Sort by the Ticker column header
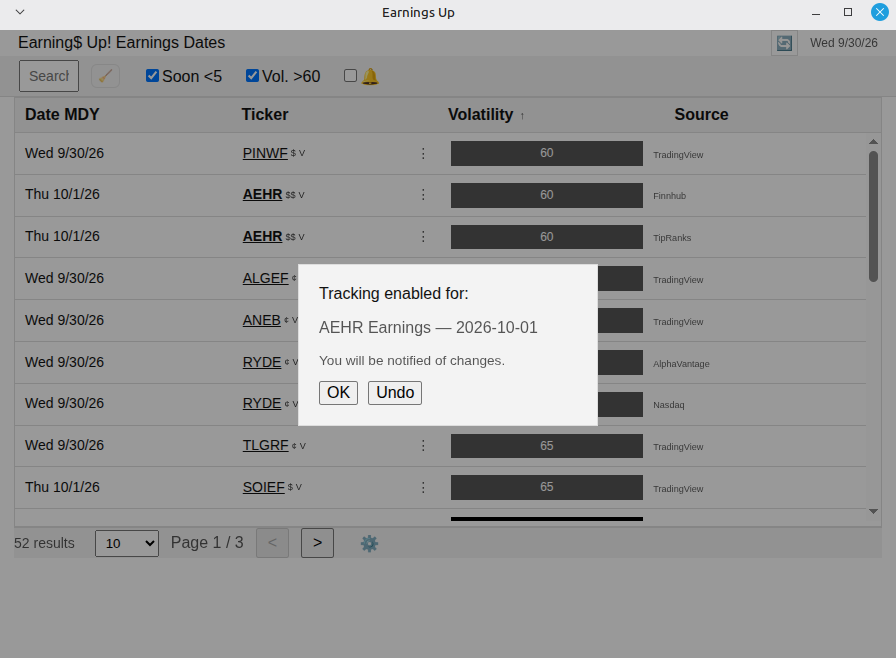 265,114
